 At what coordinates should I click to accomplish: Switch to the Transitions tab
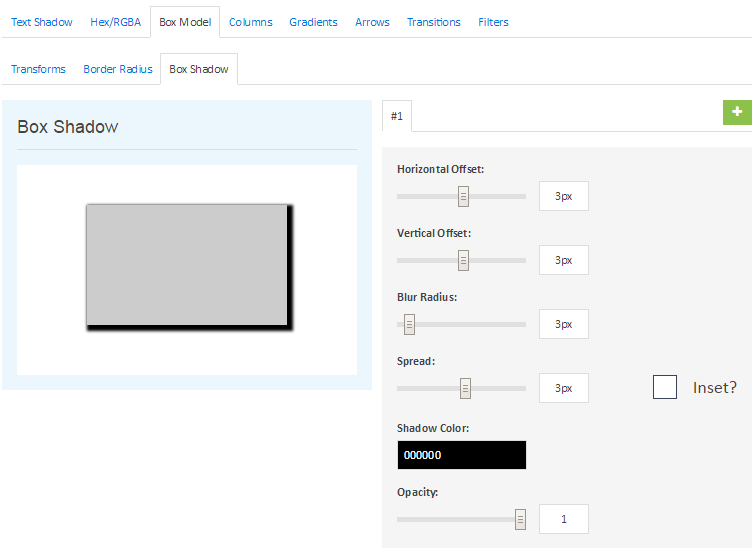[x=434, y=22]
